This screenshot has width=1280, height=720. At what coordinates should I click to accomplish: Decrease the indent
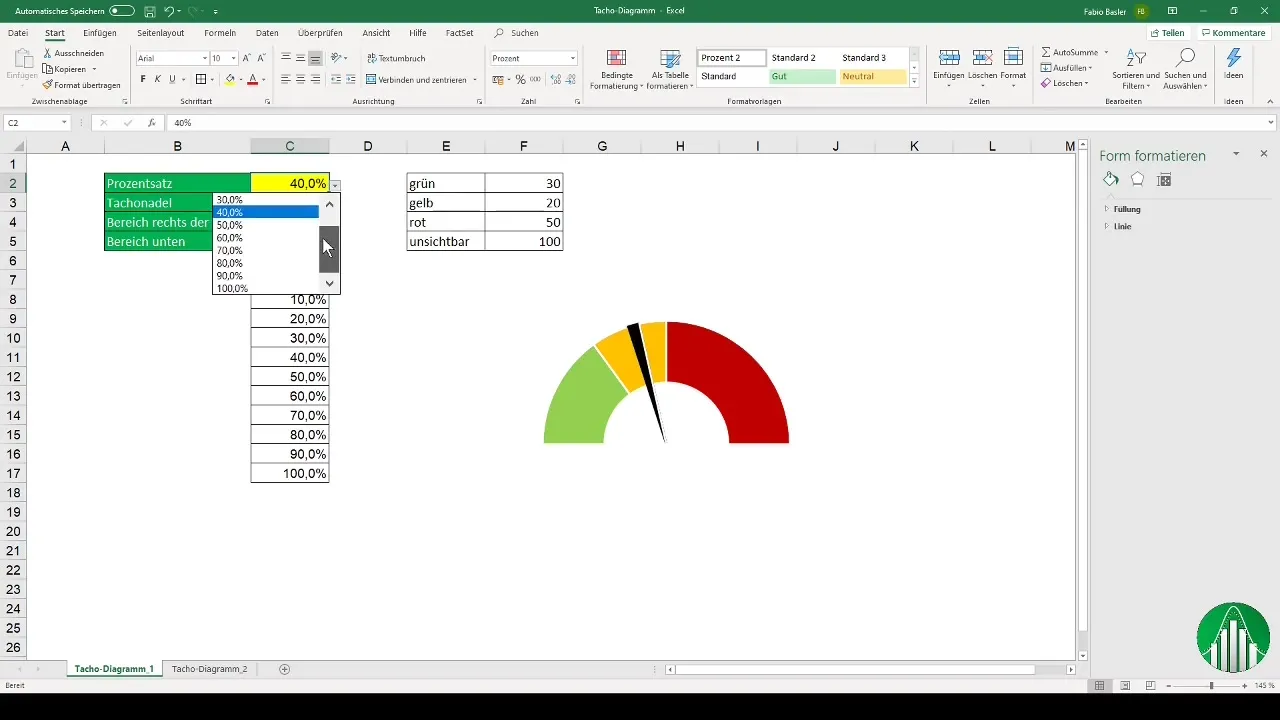tap(336, 79)
